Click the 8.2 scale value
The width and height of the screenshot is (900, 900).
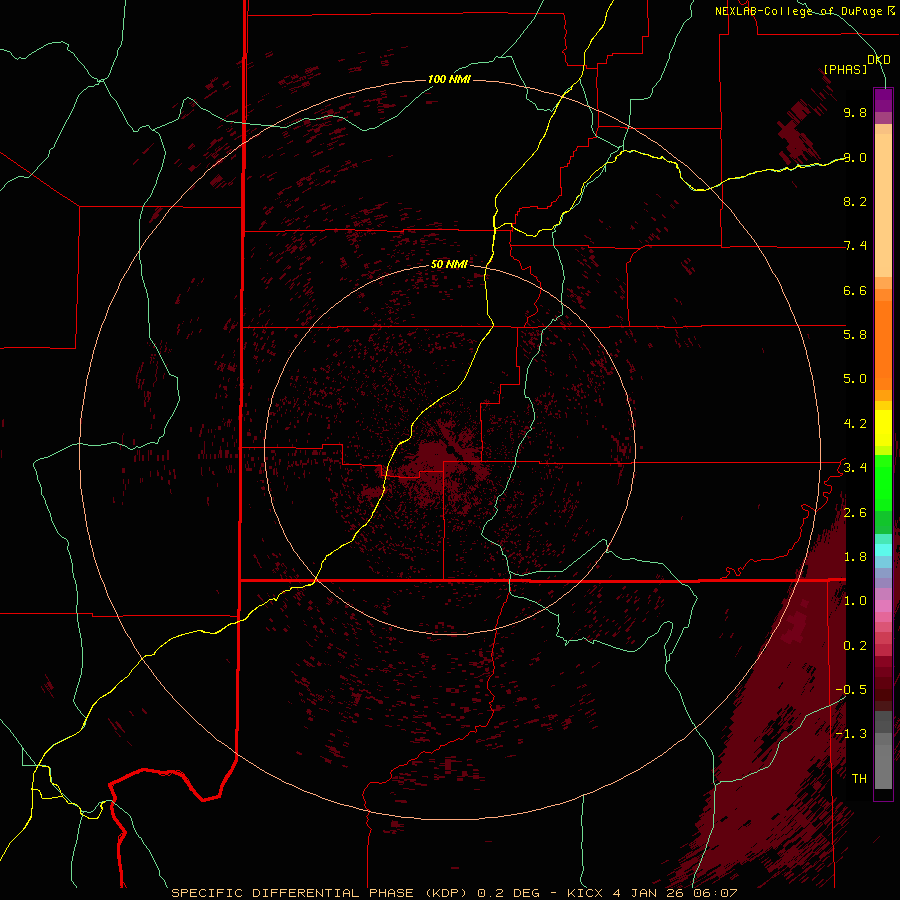point(855,201)
